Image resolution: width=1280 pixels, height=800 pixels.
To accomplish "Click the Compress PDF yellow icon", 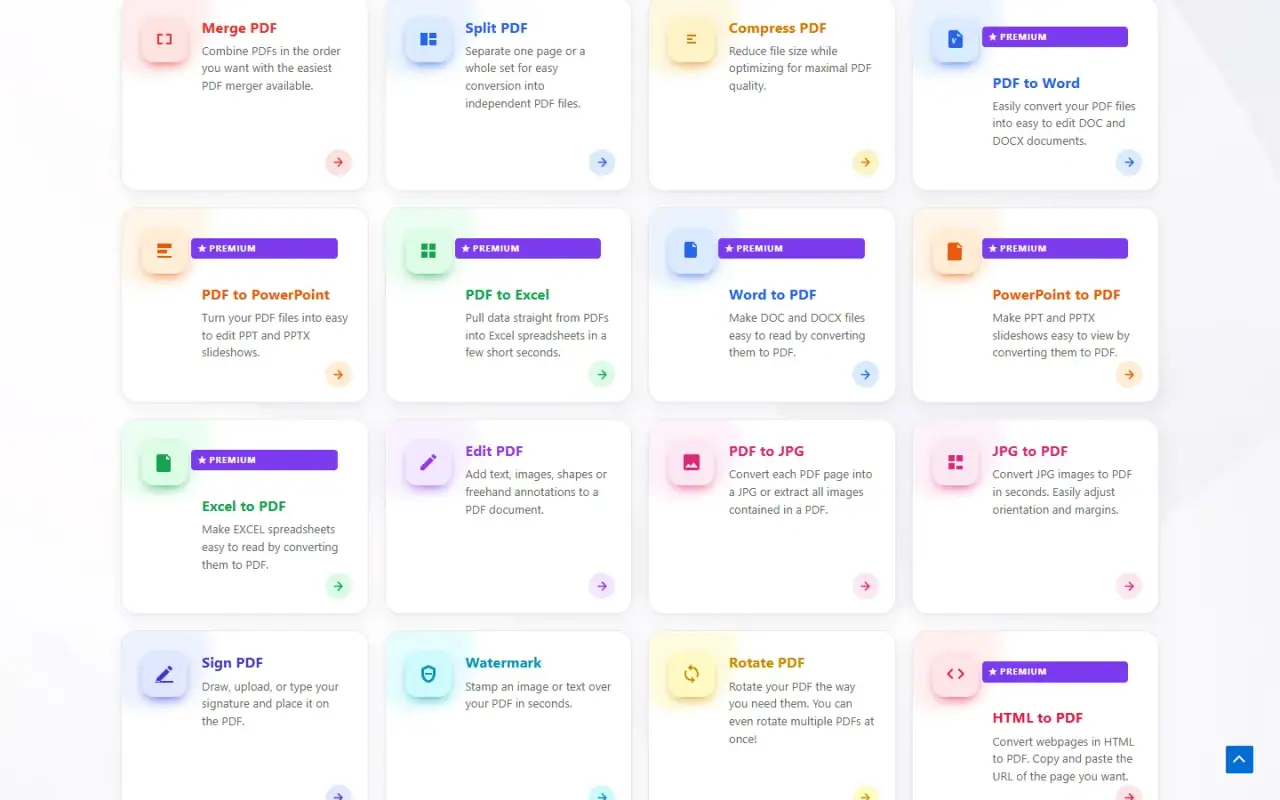I will pyautogui.click(x=692, y=40).
